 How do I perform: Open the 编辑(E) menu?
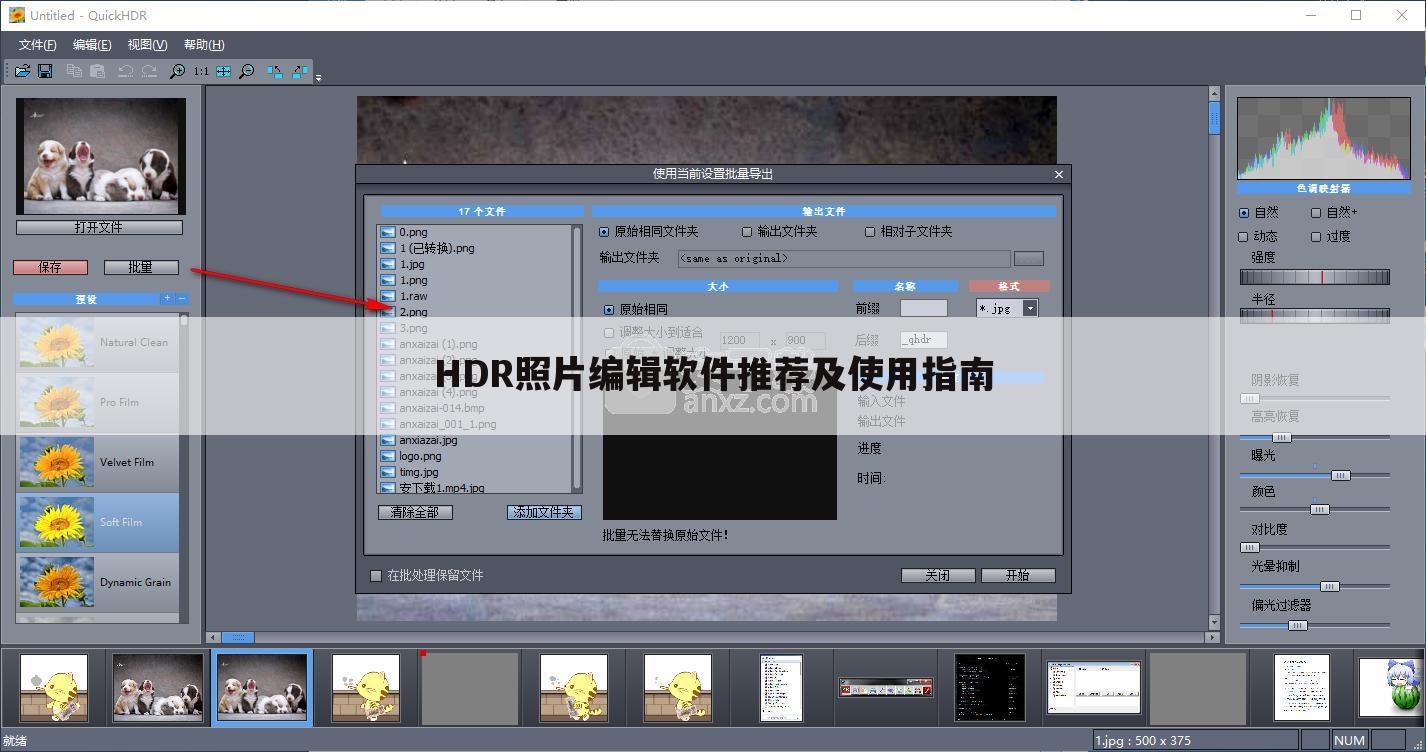(x=92, y=44)
